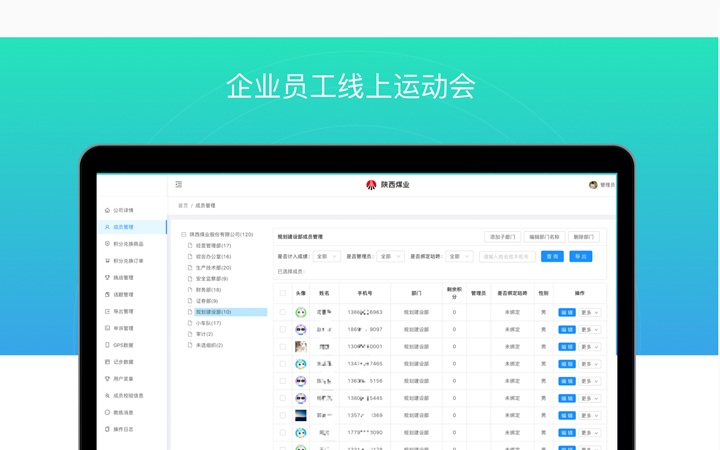Select 证券部(9) in the department tree
The height and width of the screenshot is (450, 720).
coord(207,301)
